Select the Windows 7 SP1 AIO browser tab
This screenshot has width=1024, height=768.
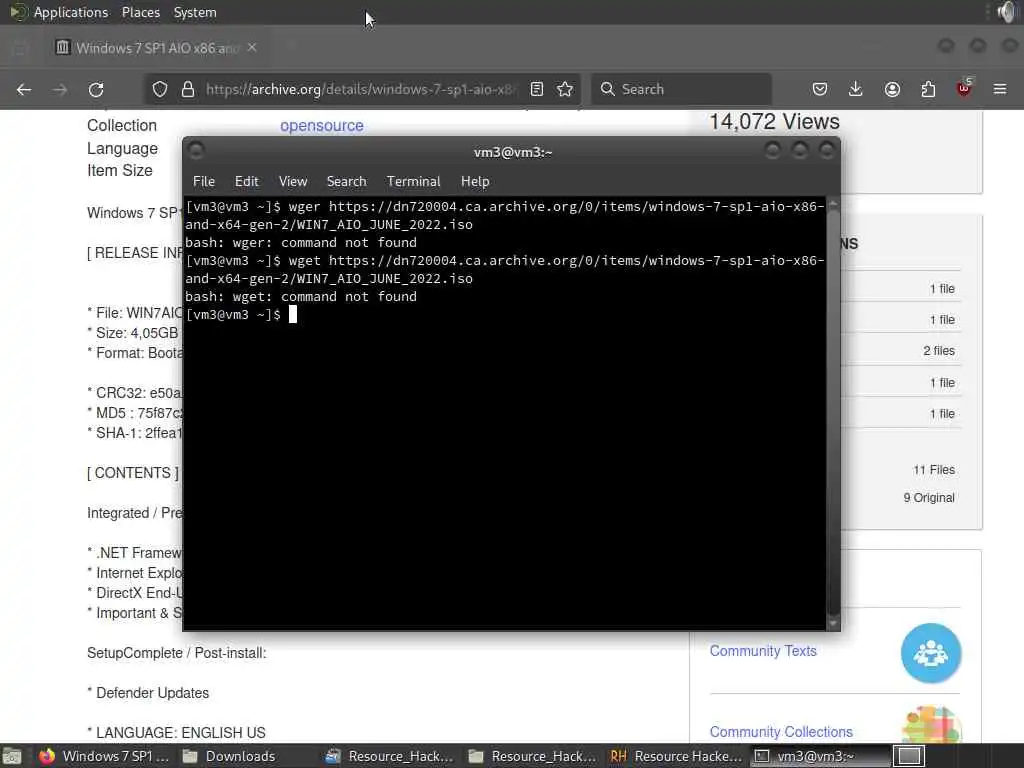pyautogui.click(x=157, y=48)
